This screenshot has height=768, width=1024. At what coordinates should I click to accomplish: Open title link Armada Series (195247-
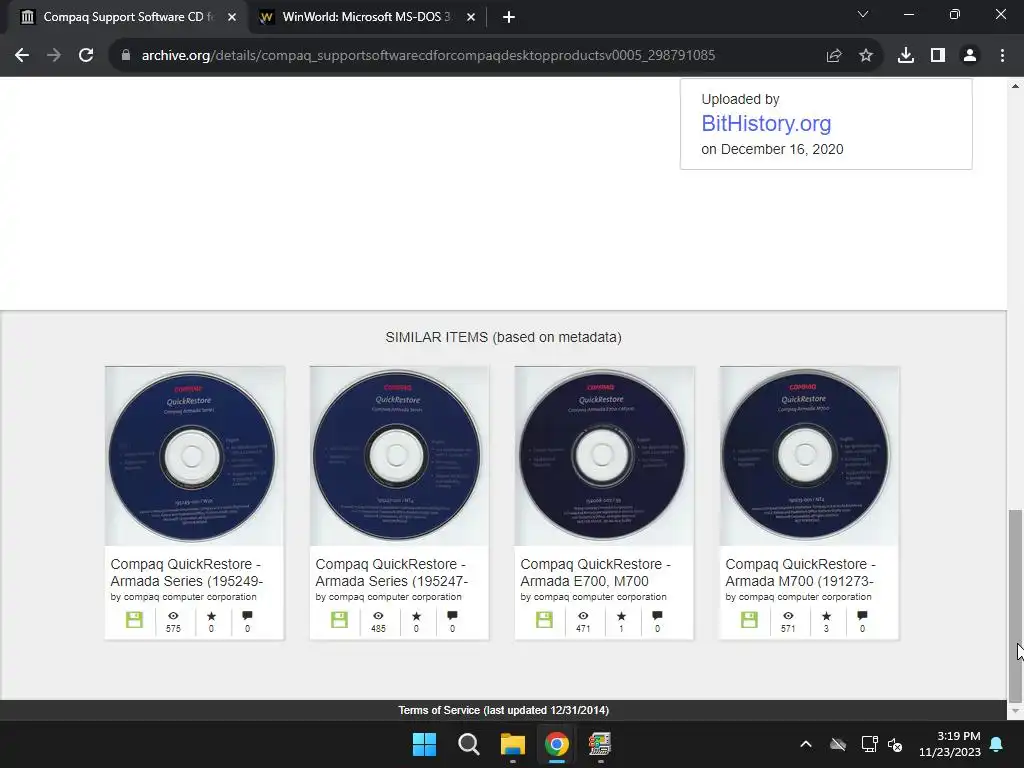coord(392,572)
